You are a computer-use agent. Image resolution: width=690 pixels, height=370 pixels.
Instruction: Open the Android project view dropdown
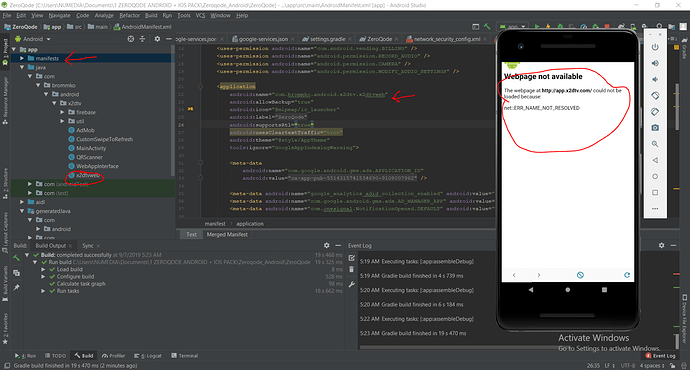(33, 39)
